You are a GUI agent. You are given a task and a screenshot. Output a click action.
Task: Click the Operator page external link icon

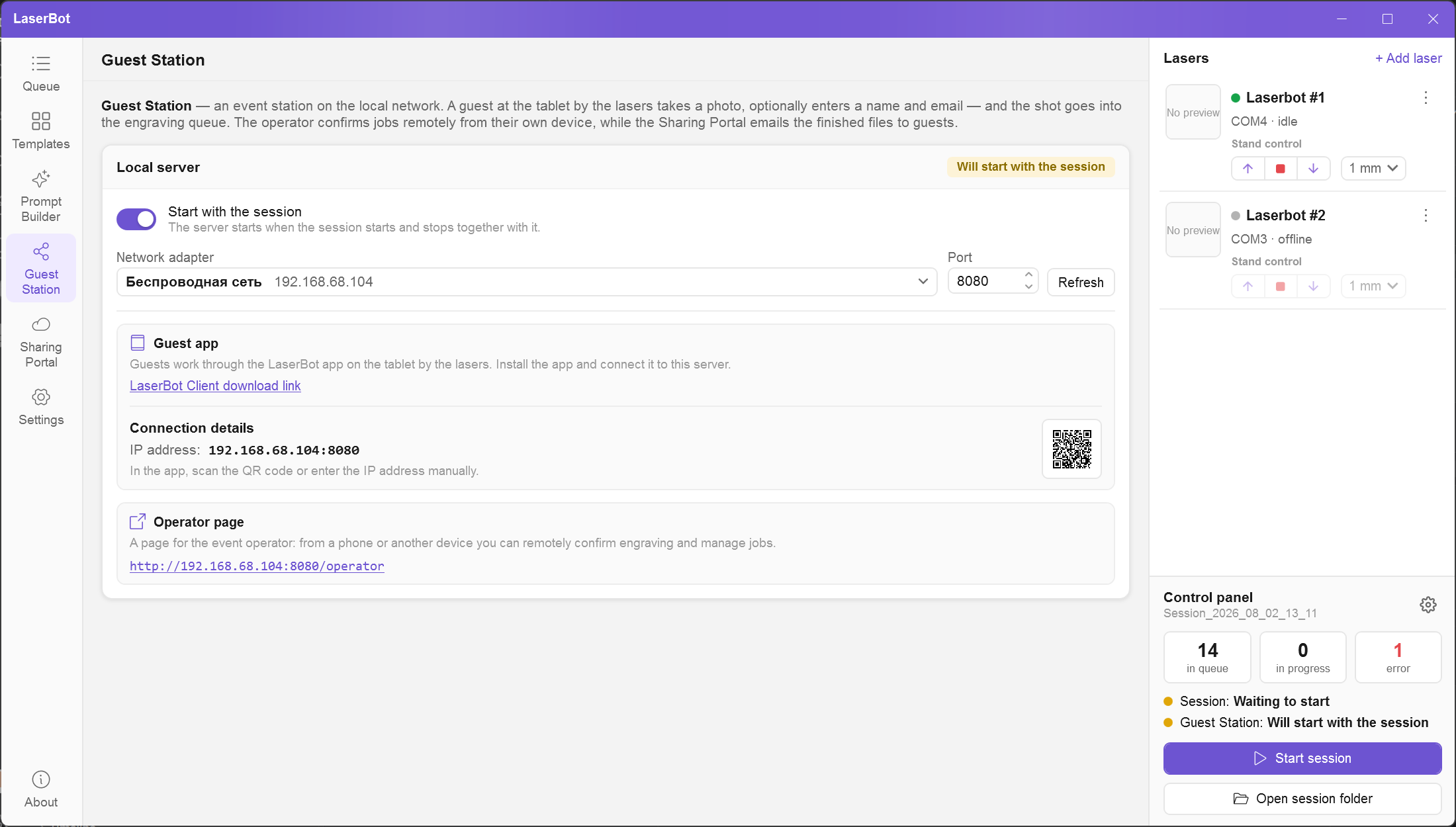138,521
